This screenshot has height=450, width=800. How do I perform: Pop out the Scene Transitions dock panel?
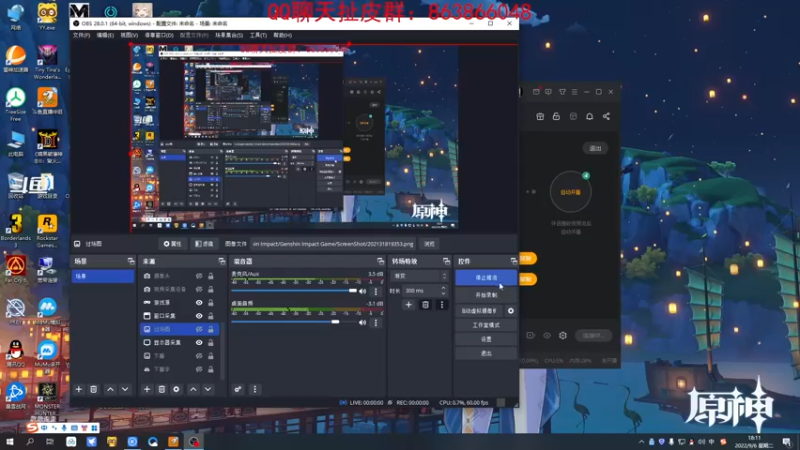pyautogui.click(x=446, y=261)
